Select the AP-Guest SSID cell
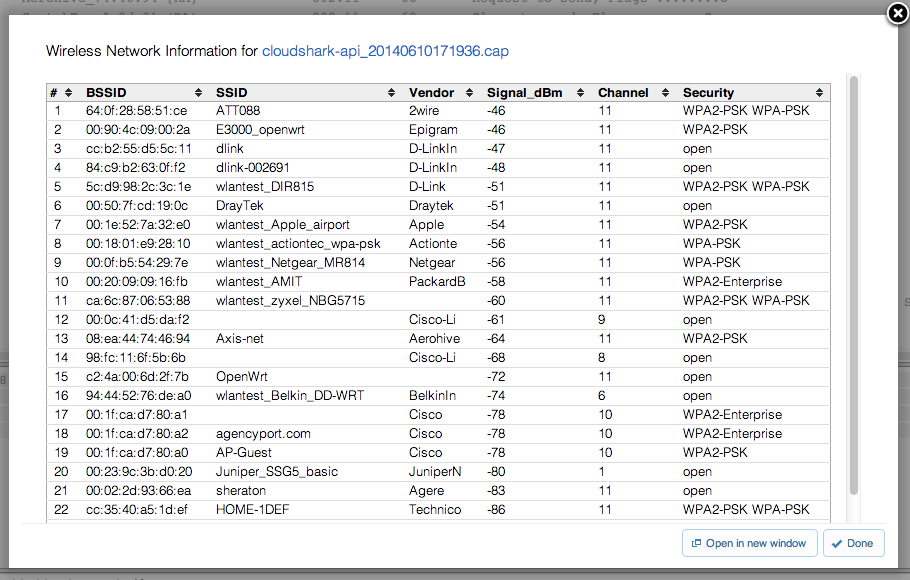 [x=244, y=452]
